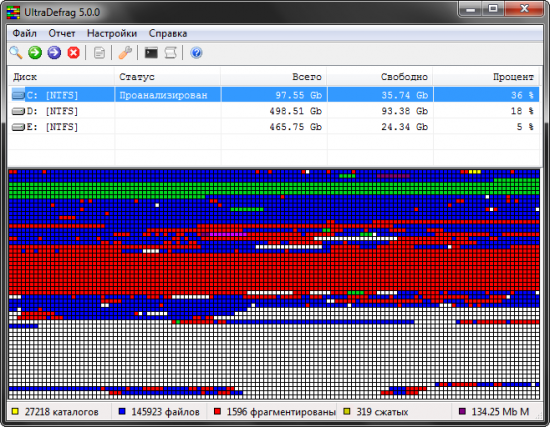Open settings with the wrench icon
Screen dimensions: 550x427
(125, 53)
